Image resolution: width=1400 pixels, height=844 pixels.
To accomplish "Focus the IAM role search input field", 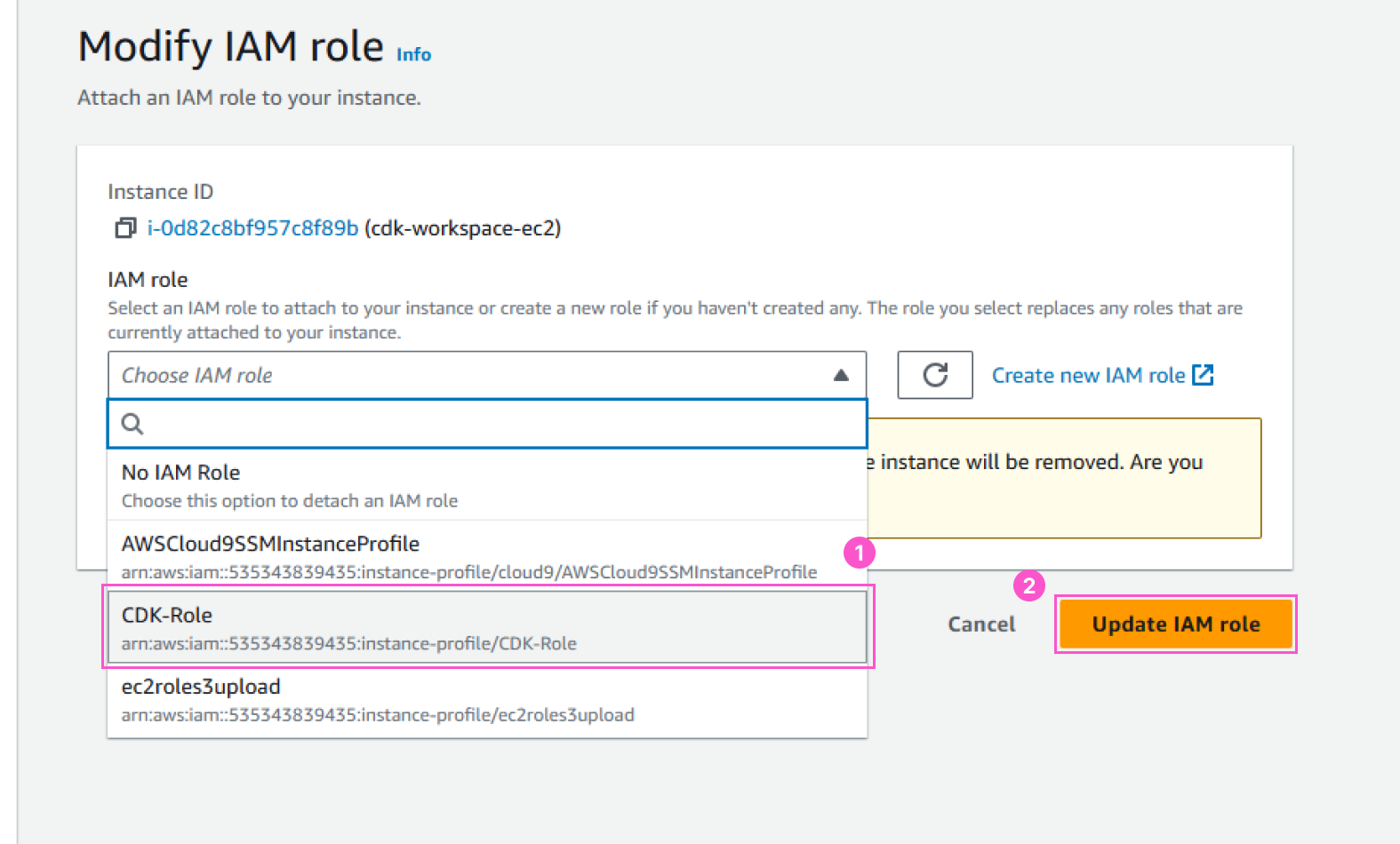I will tap(498, 424).
